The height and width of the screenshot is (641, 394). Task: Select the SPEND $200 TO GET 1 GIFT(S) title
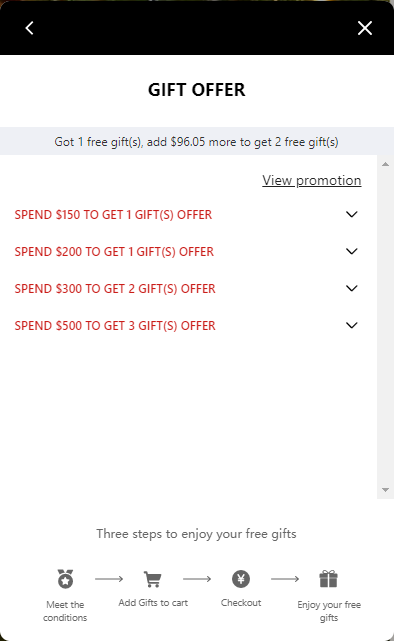114,251
